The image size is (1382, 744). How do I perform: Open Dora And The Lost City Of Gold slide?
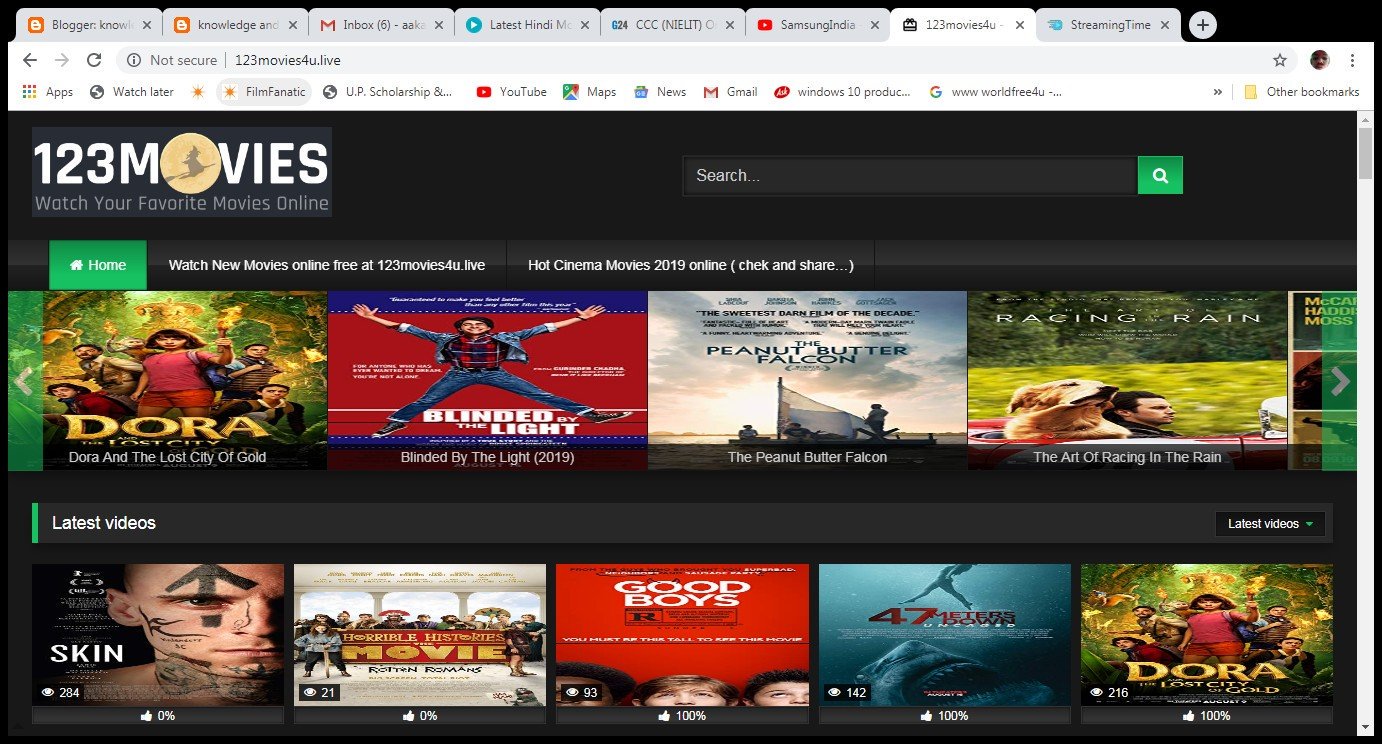[167, 381]
